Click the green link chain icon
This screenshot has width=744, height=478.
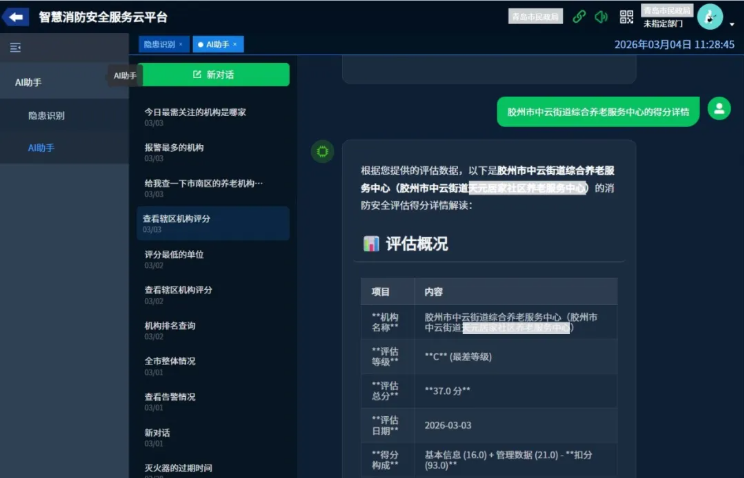click(x=579, y=17)
